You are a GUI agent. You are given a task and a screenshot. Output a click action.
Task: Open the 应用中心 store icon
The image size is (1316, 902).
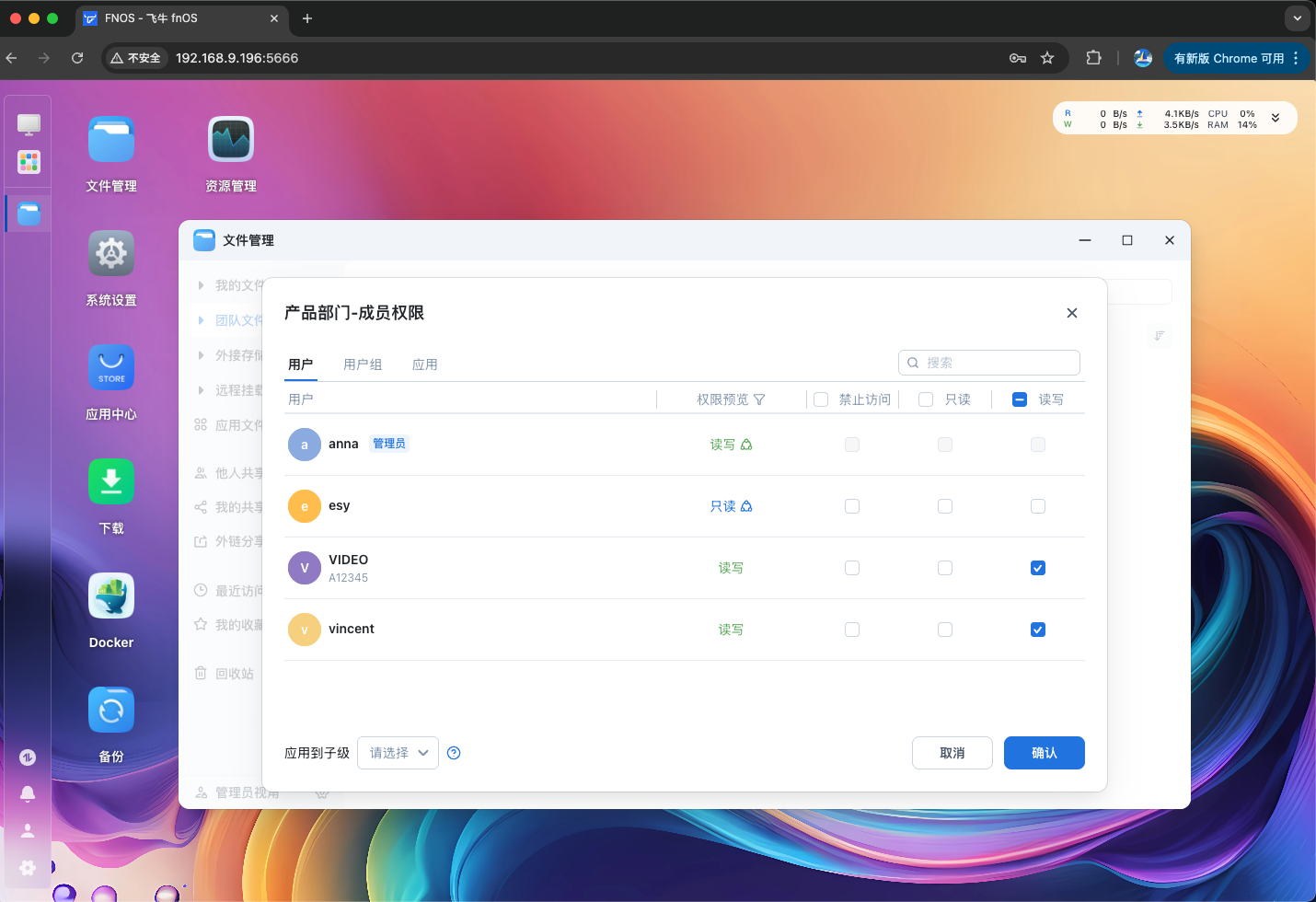point(110,368)
